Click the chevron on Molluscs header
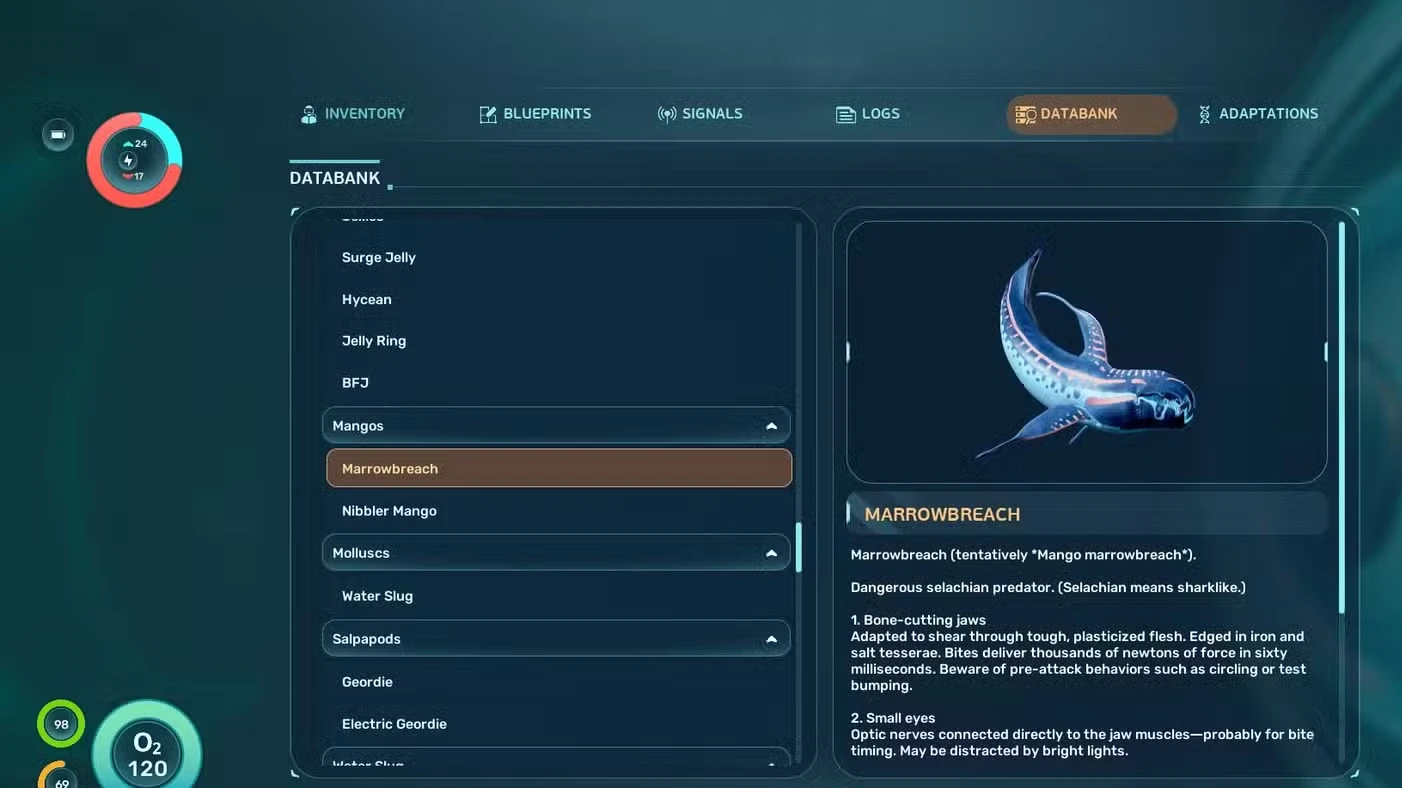 pos(771,553)
